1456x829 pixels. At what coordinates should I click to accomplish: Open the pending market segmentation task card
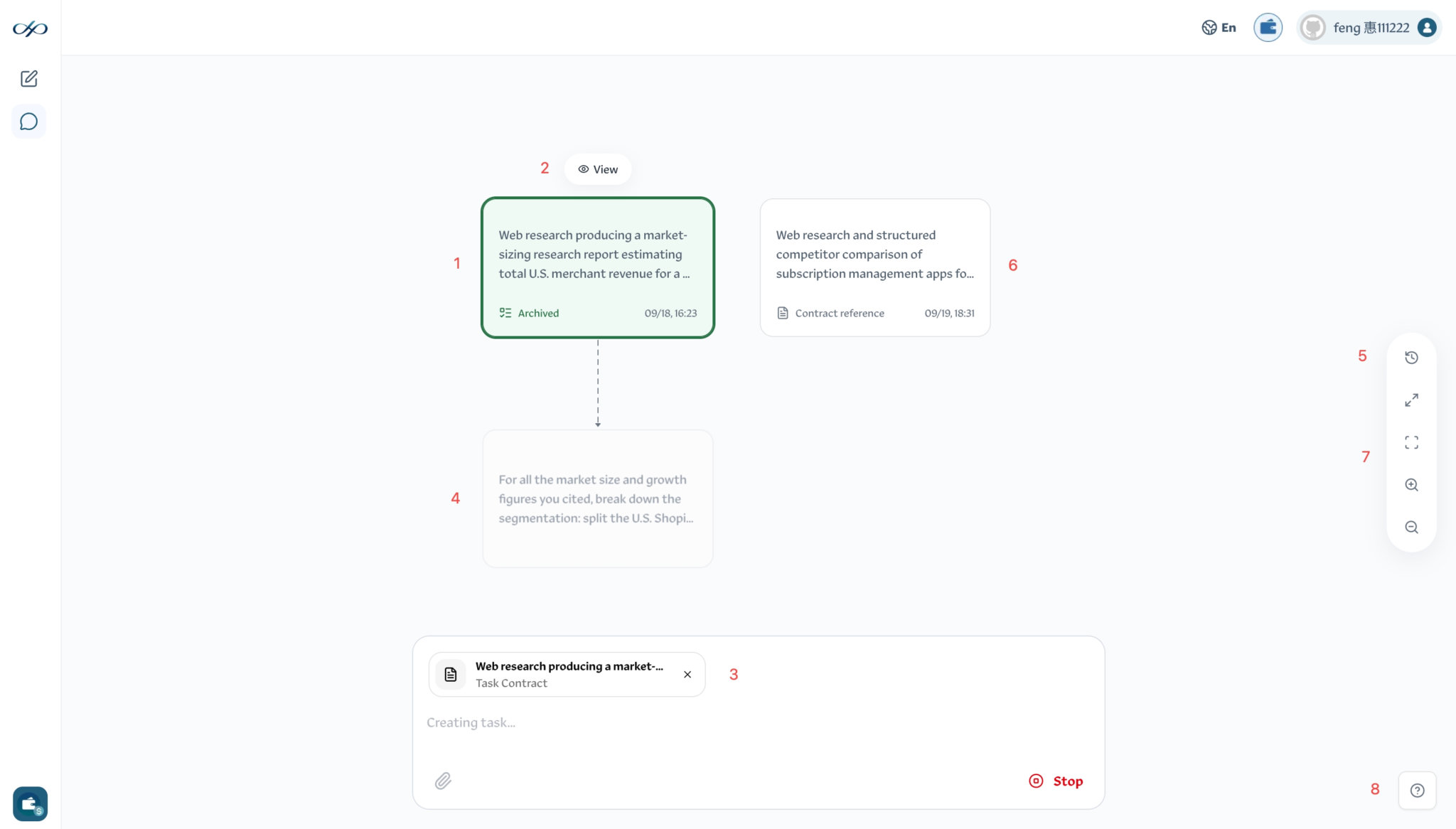[x=598, y=498]
